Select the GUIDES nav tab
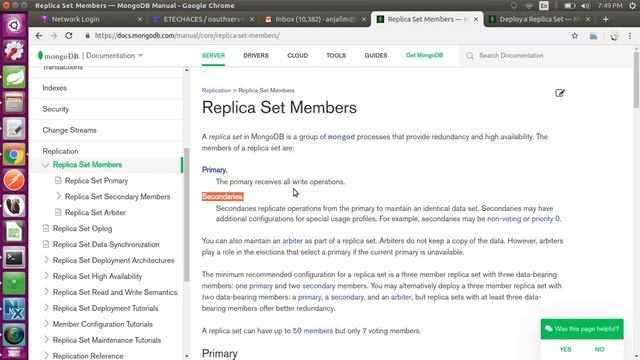 click(x=376, y=56)
